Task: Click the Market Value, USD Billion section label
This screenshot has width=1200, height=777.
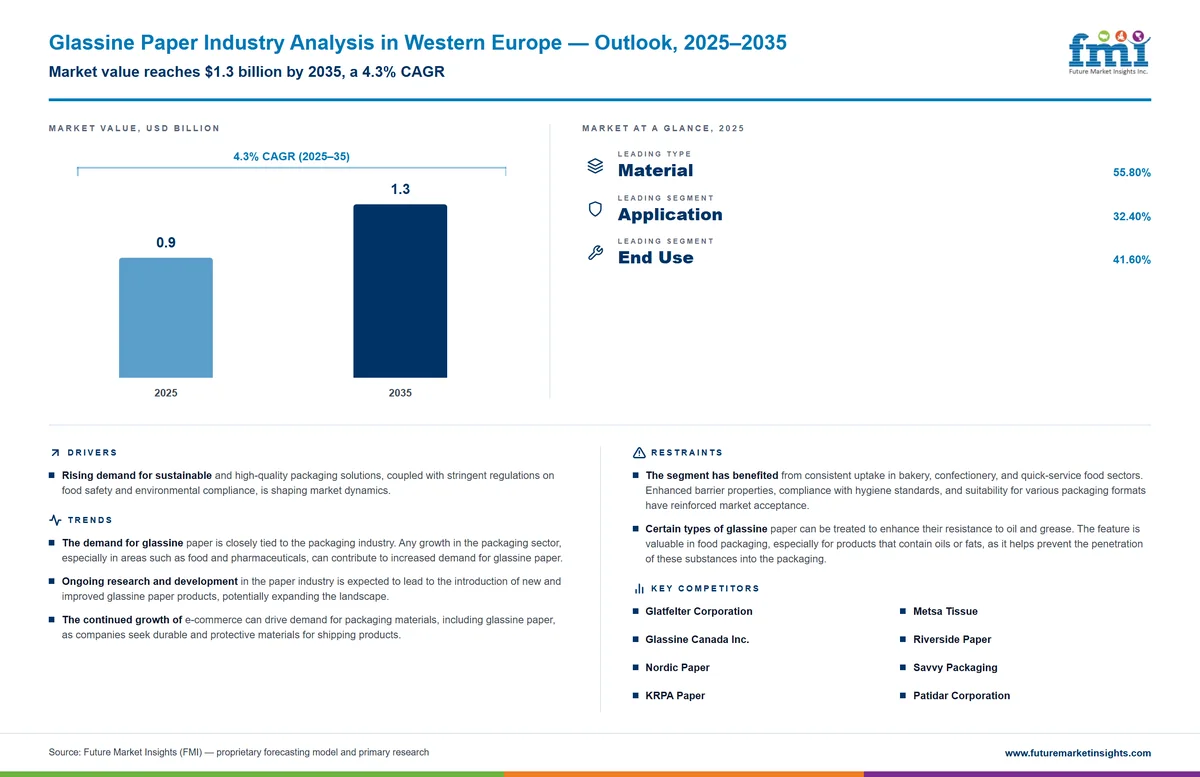Action: [x=134, y=129]
